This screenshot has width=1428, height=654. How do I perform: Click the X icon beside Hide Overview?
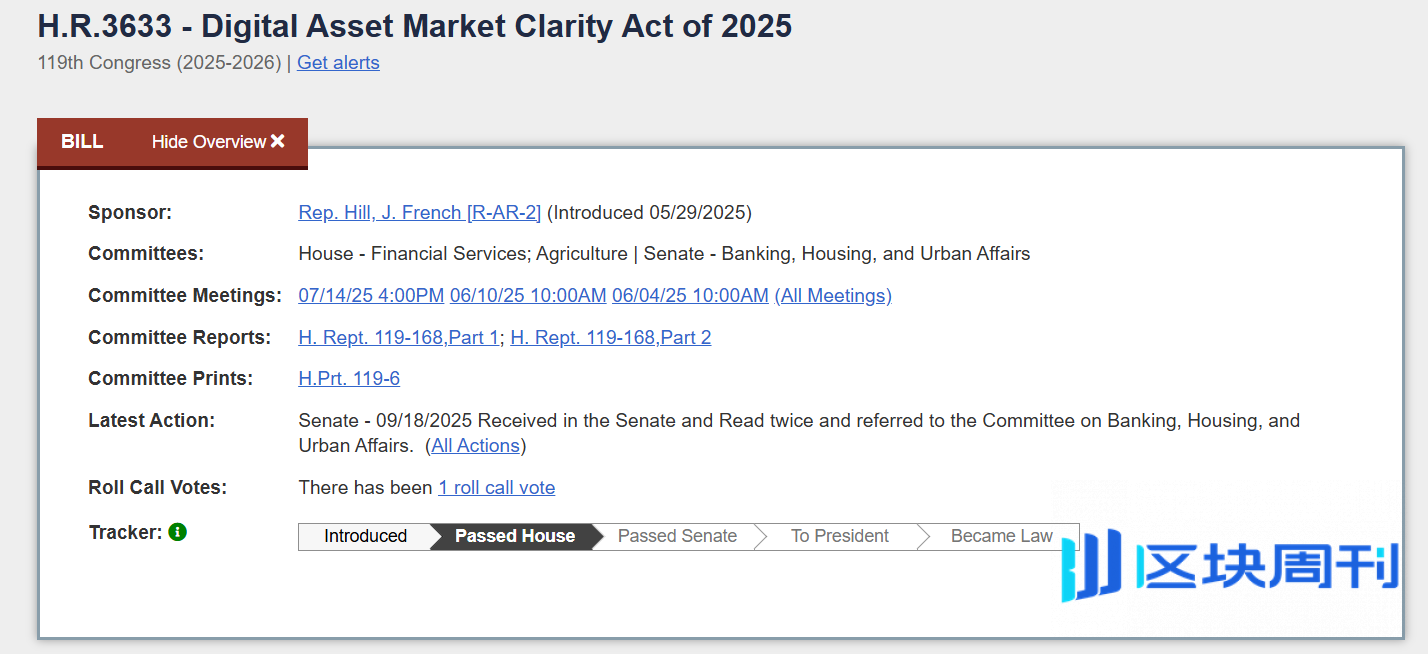click(x=278, y=142)
